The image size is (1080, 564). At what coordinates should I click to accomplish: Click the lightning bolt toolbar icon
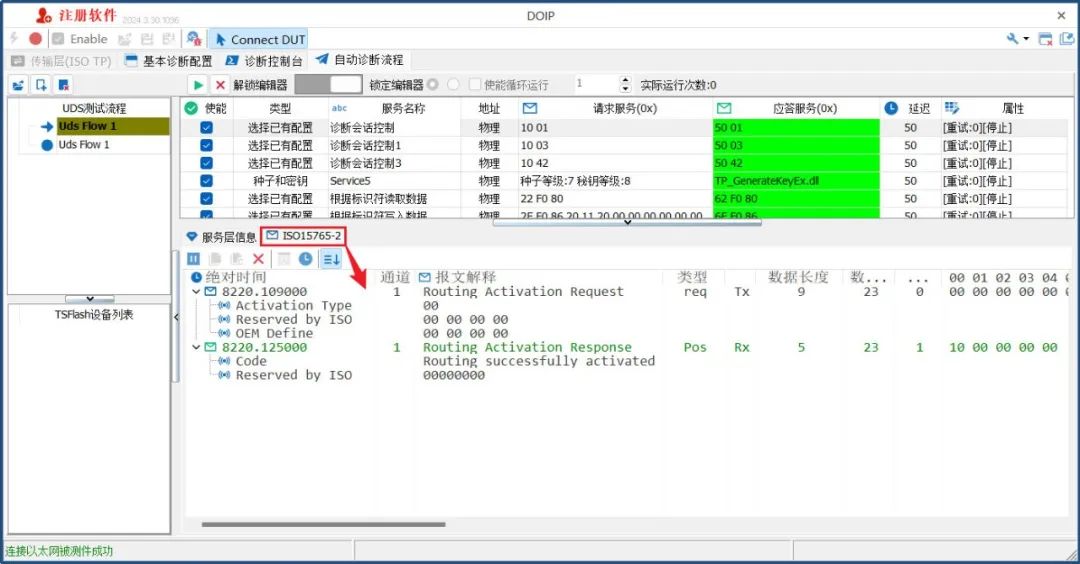pyautogui.click(x=14, y=39)
